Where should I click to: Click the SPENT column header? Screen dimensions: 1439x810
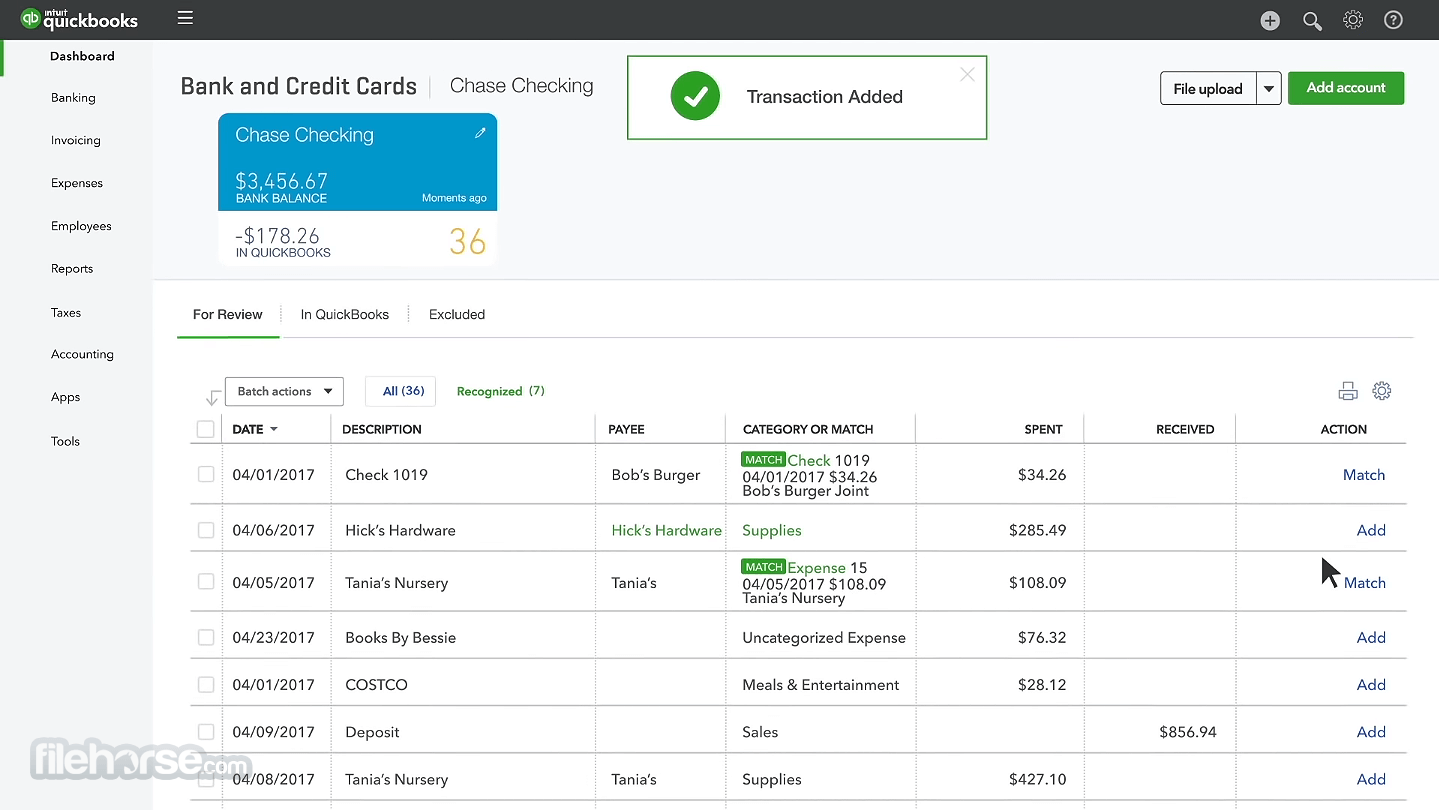pos(1043,429)
